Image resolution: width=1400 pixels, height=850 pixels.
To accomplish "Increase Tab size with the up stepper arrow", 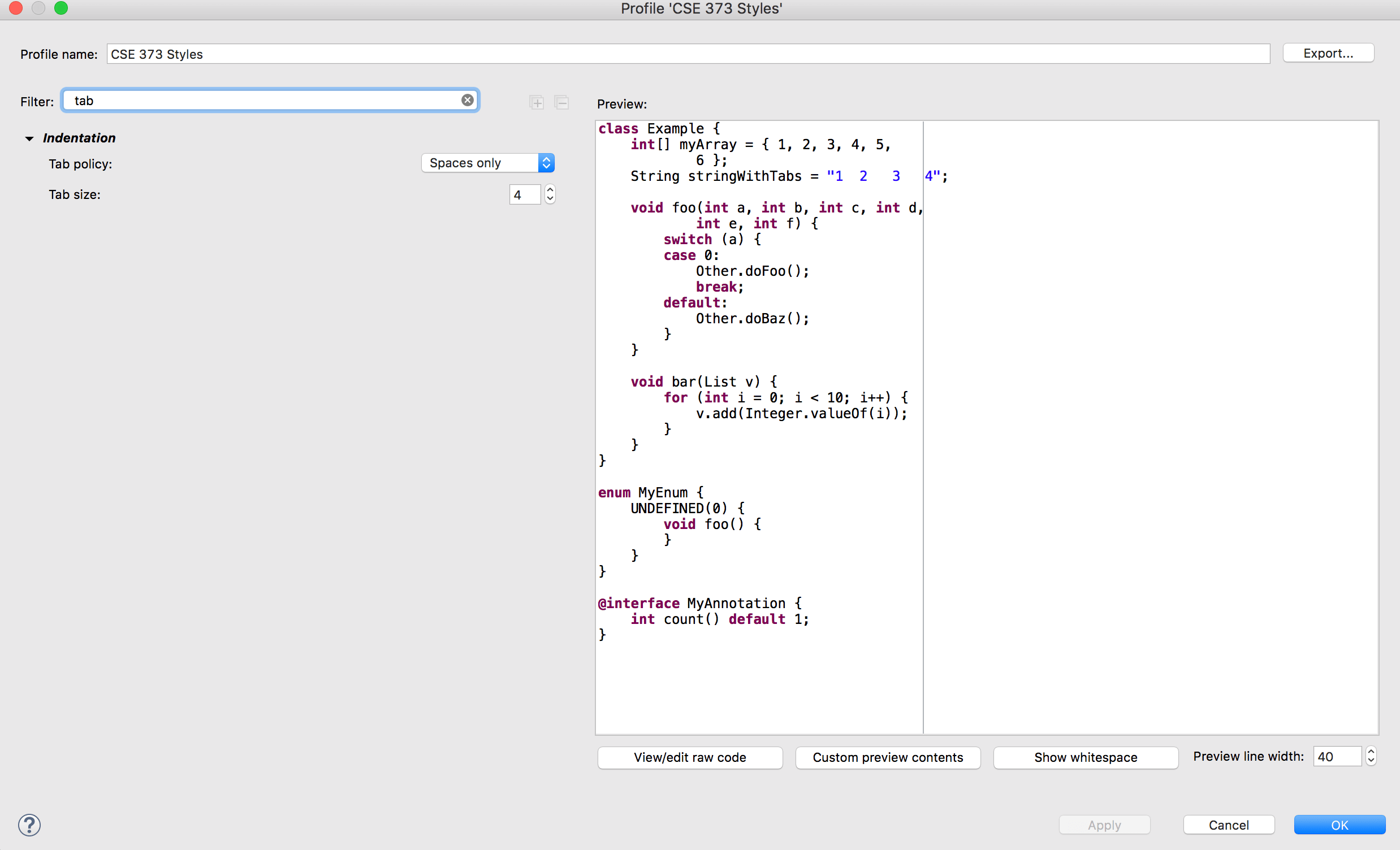I will pyautogui.click(x=550, y=190).
